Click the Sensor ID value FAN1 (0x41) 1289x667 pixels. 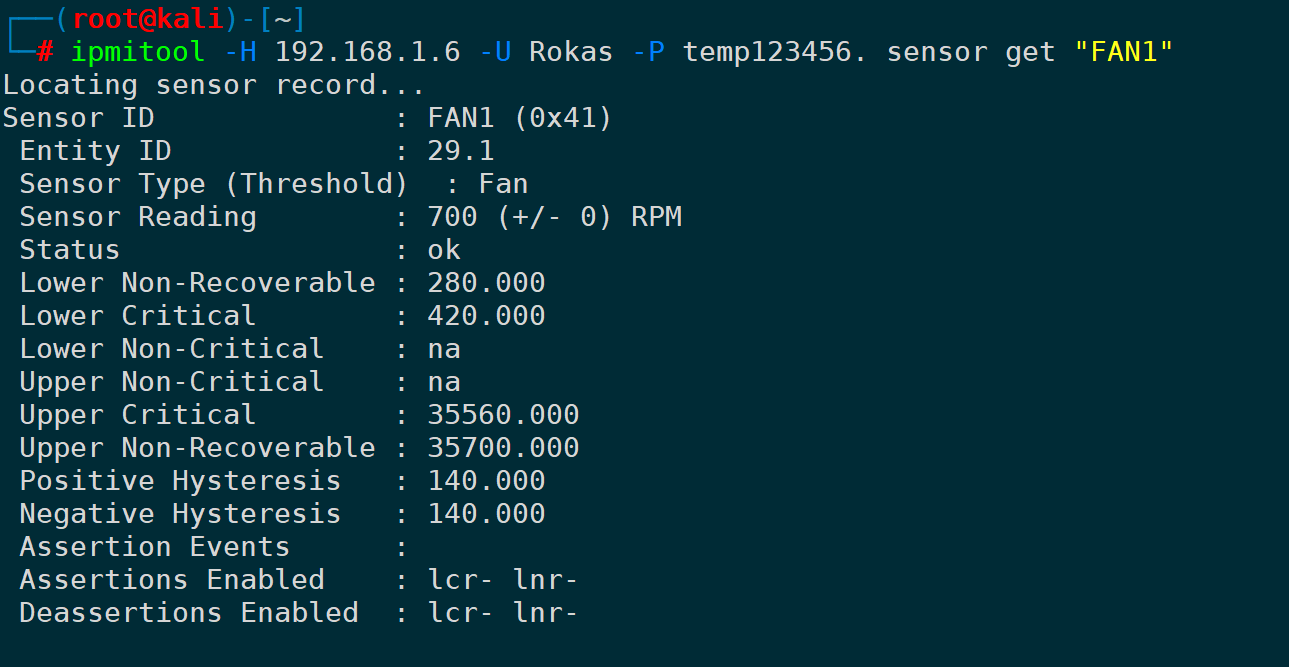tap(520, 118)
